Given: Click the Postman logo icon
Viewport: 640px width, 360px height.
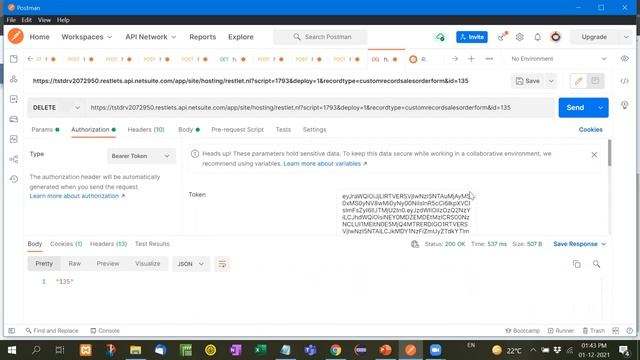Looking at the screenshot, I should (16, 36).
